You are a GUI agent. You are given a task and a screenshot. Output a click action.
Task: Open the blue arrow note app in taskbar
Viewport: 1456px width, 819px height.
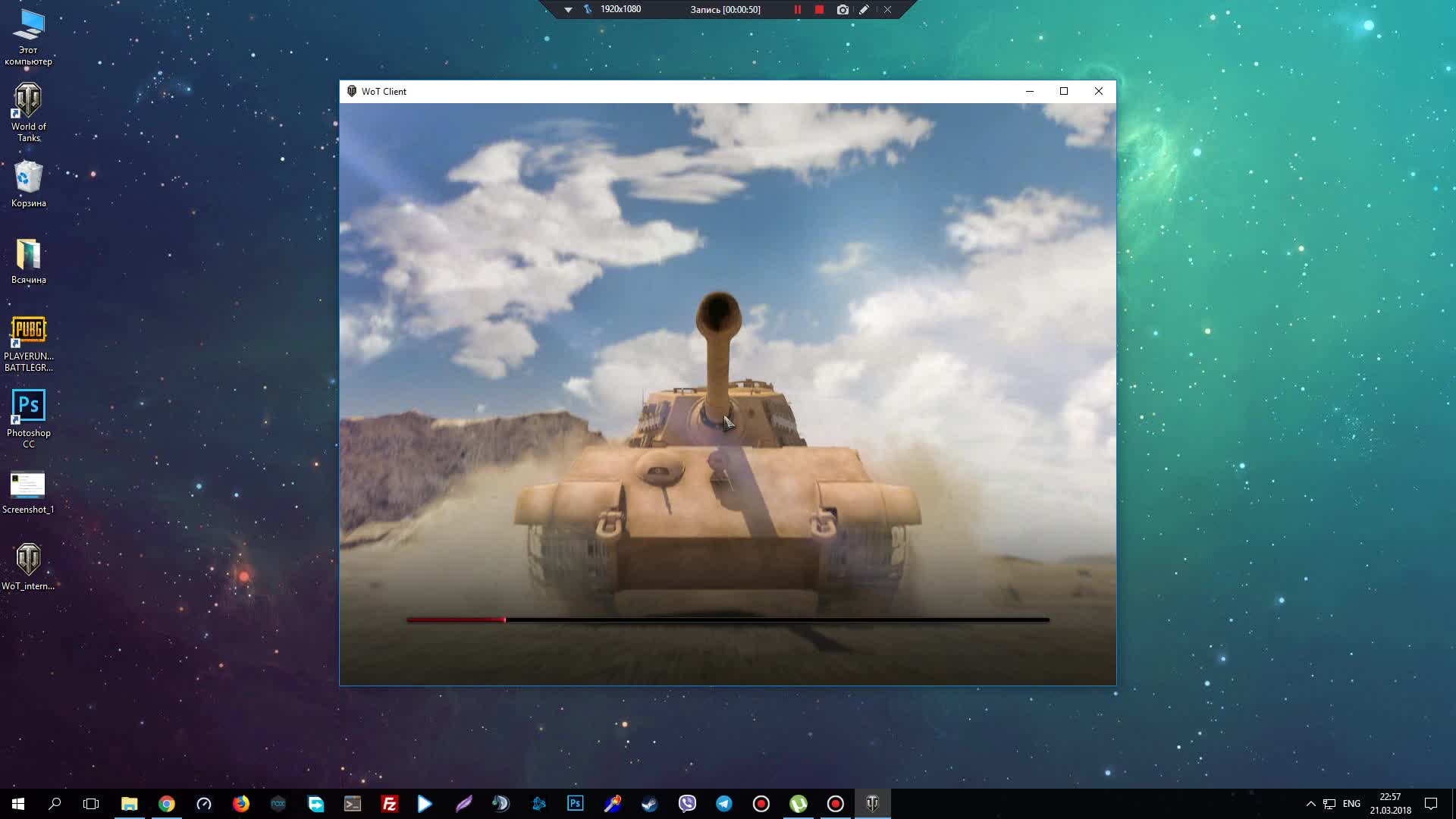point(315,804)
